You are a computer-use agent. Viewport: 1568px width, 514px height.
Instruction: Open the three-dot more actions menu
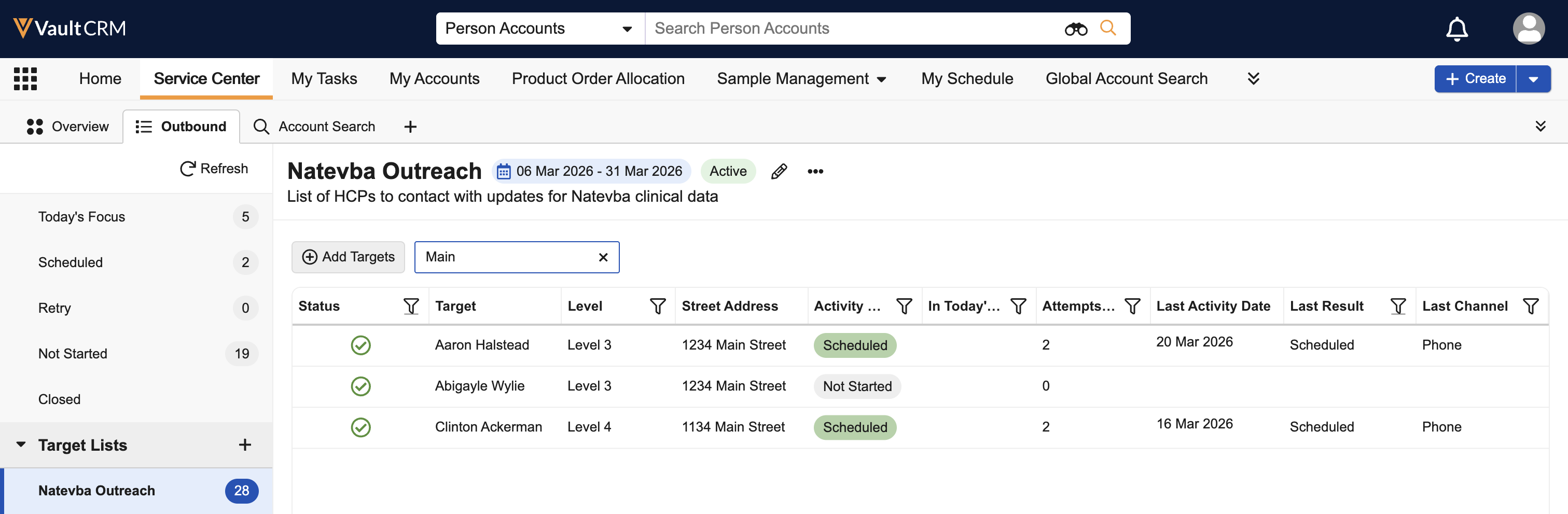point(815,172)
